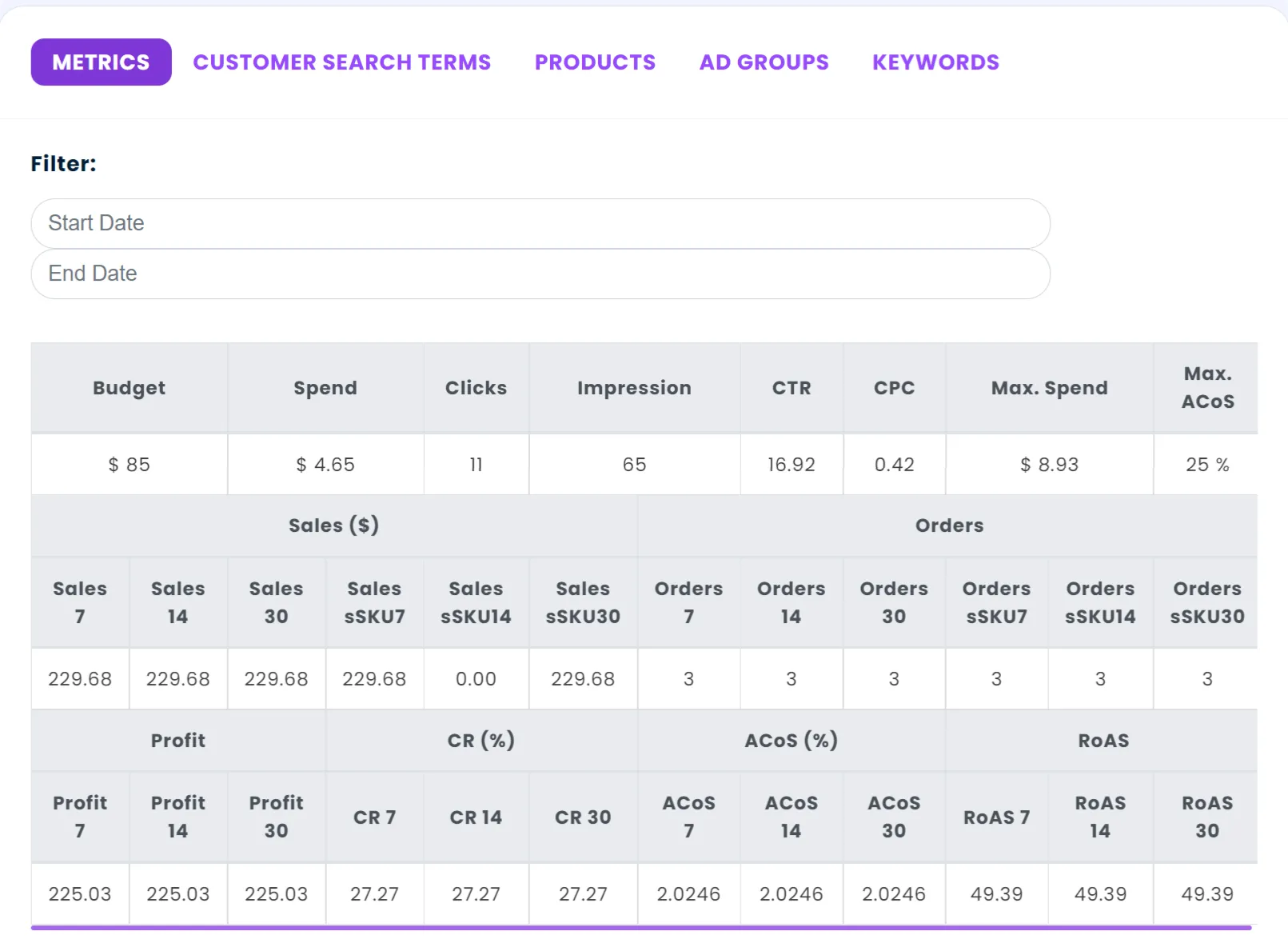Click the ACoS (%) group header

click(x=792, y=741)
